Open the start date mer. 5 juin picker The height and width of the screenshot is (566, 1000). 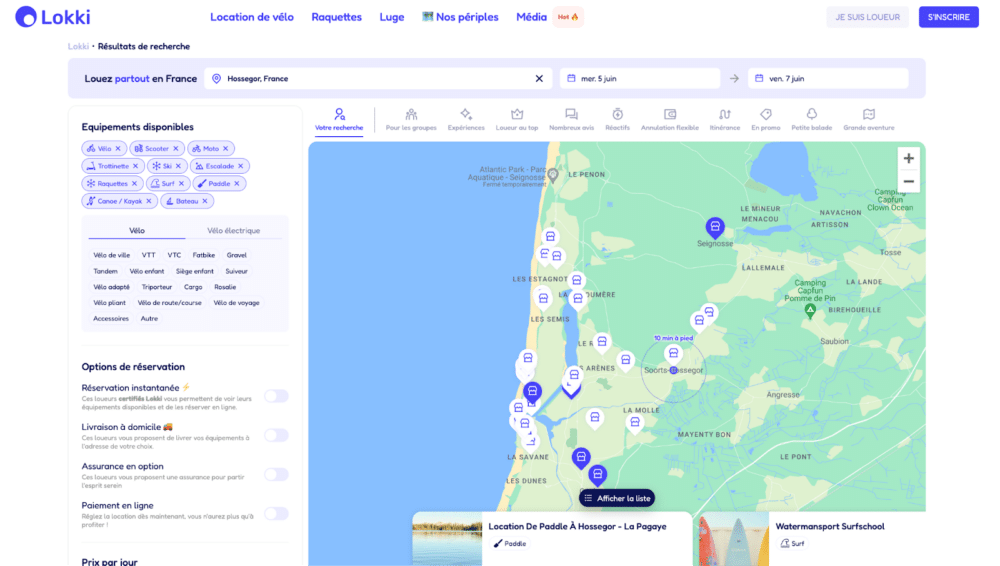(x=640, y=78)
